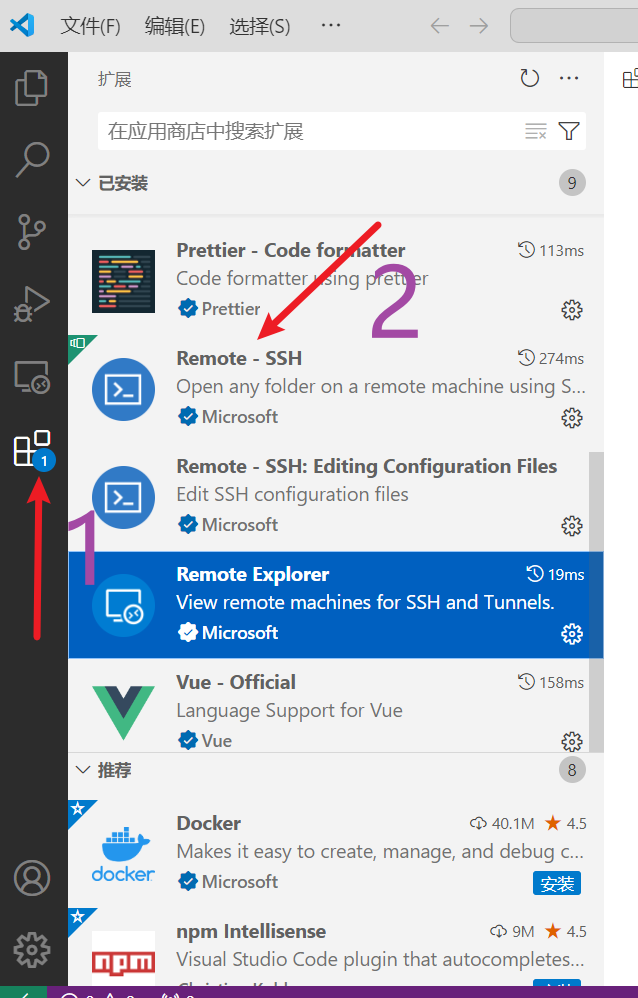Click Prettier 113ms activation time
The image size is (638, 998).
(551, 250)
